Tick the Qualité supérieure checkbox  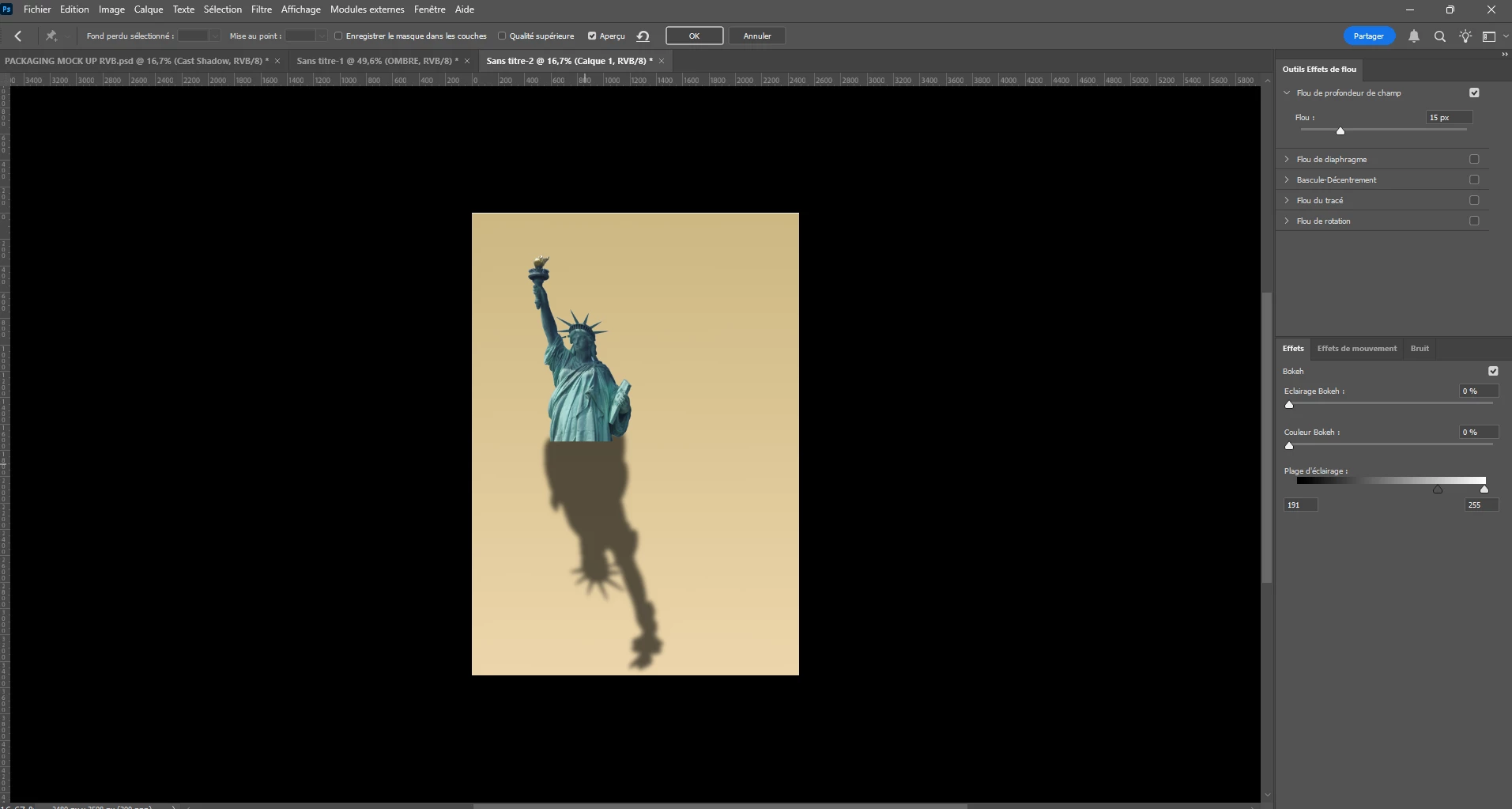tap(502, 36)
